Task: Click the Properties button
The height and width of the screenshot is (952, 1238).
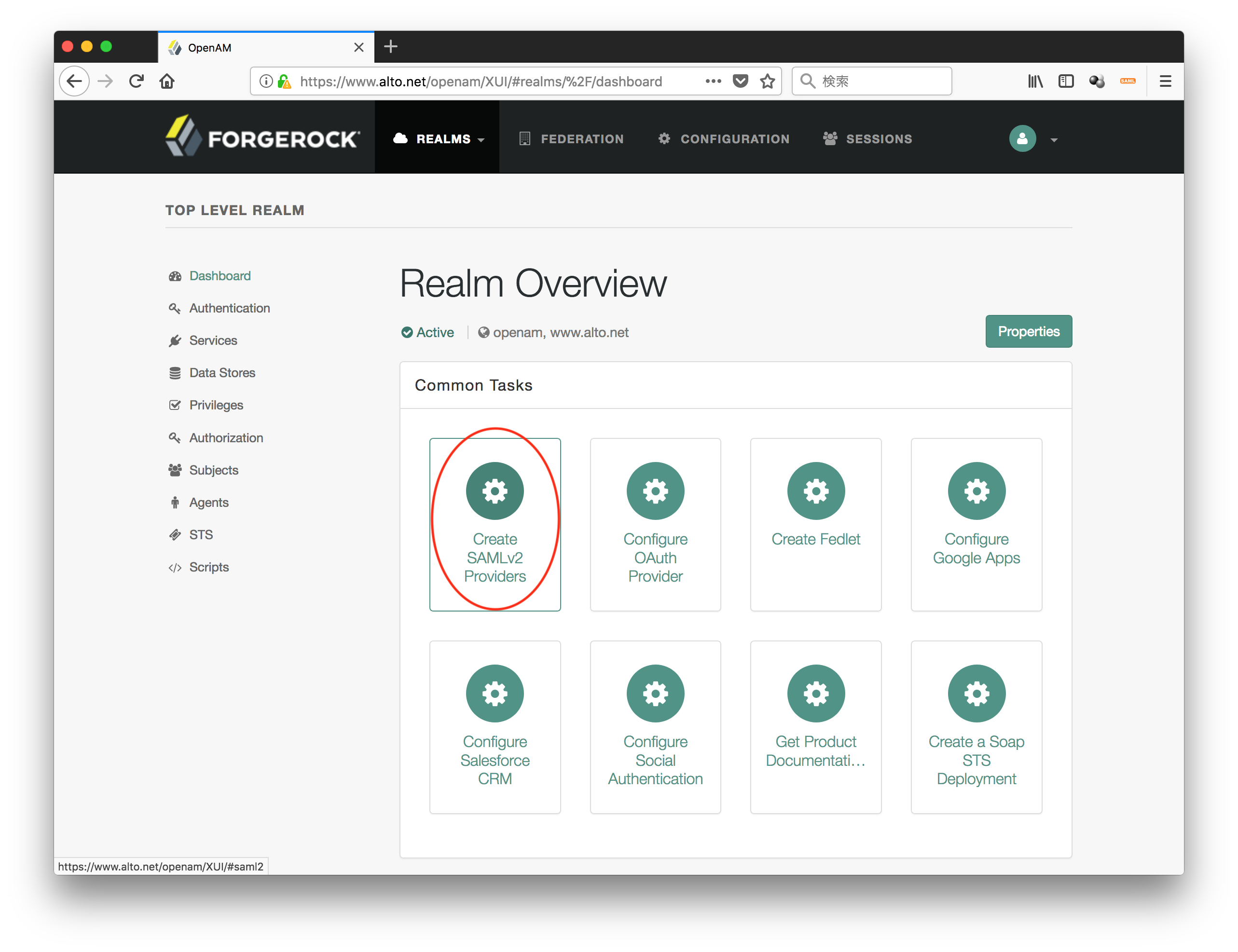Action: (x=1028, y=331)
